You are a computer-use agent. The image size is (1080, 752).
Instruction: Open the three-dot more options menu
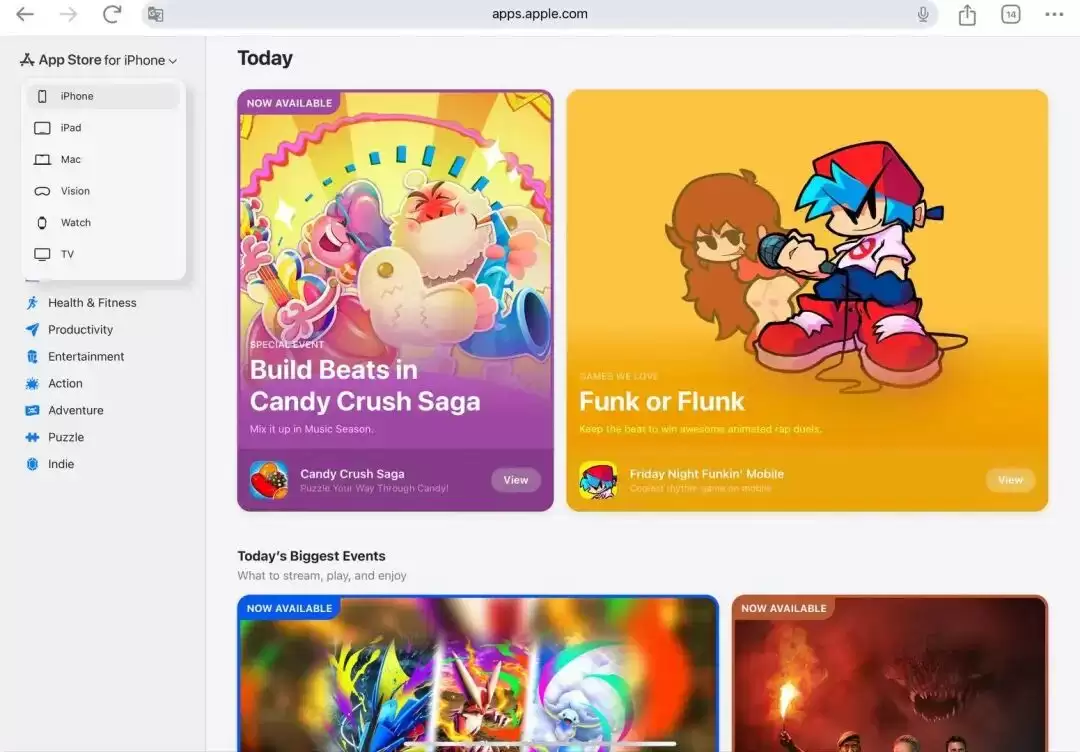click(x=1054, y=14)
